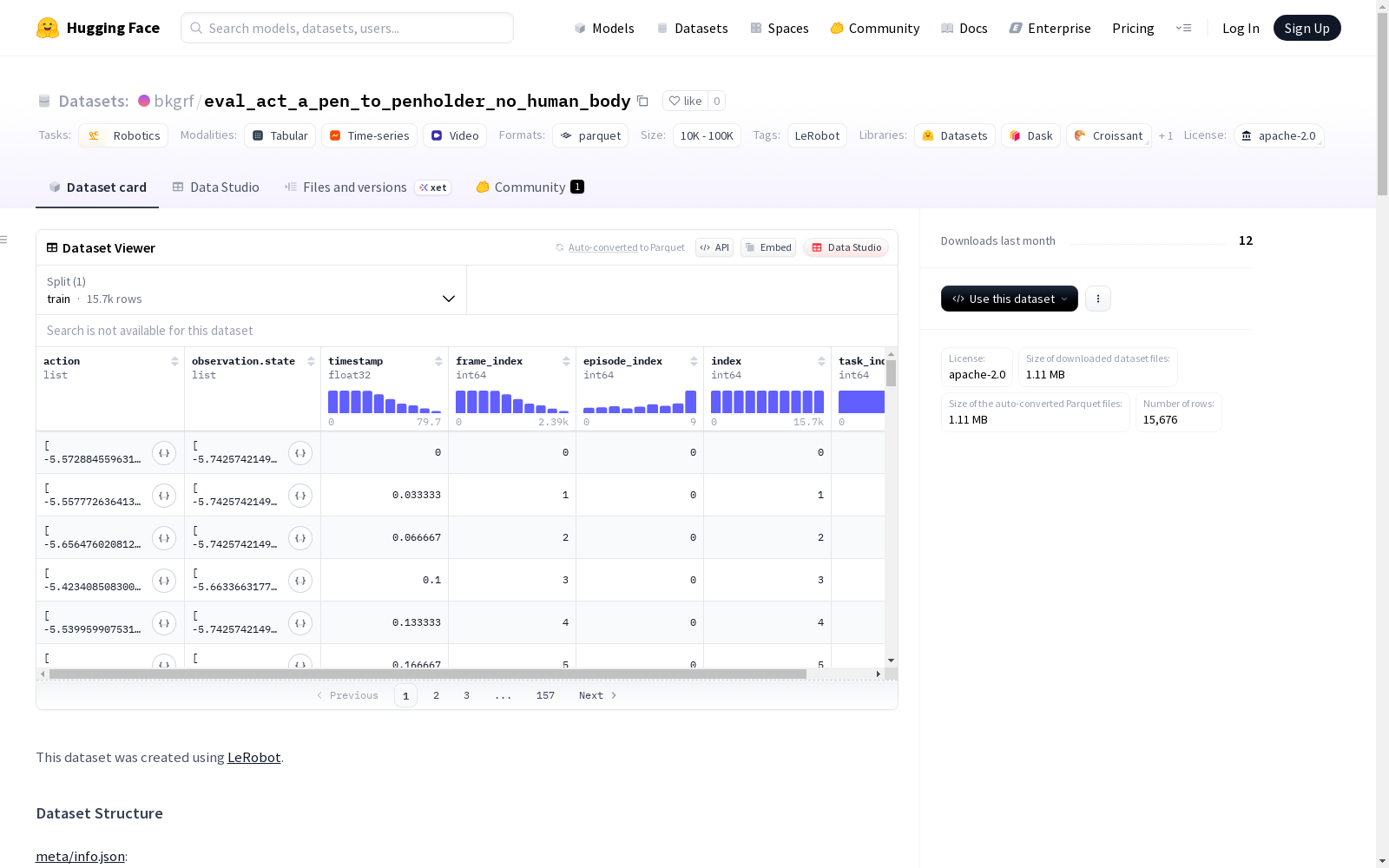Expand JSON for action -5.539959907531
The width and height of the screenshot is (1389, 868).
pyautogui.click(x=164, y=623)
